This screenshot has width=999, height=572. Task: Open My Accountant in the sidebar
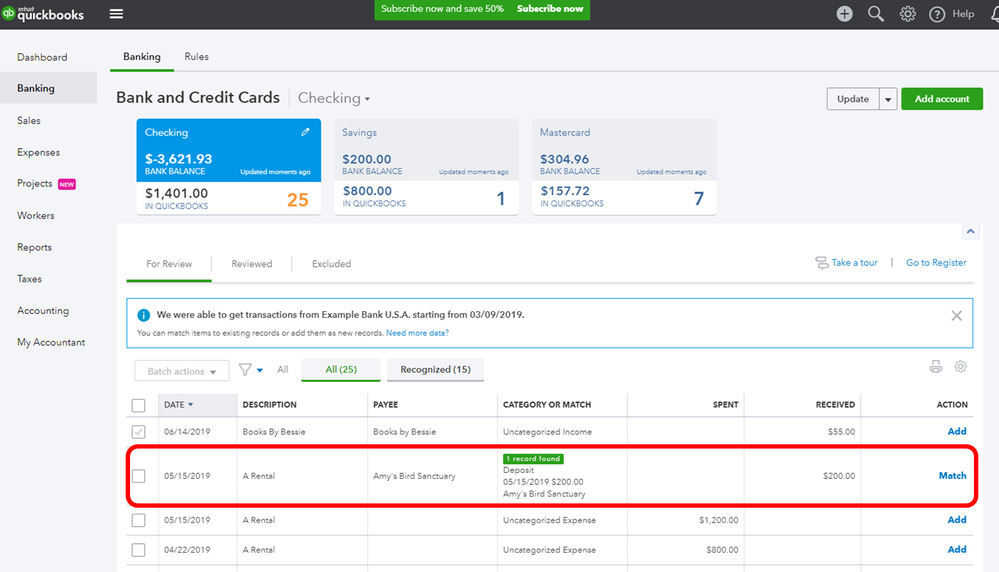click(x=51, y=342)
